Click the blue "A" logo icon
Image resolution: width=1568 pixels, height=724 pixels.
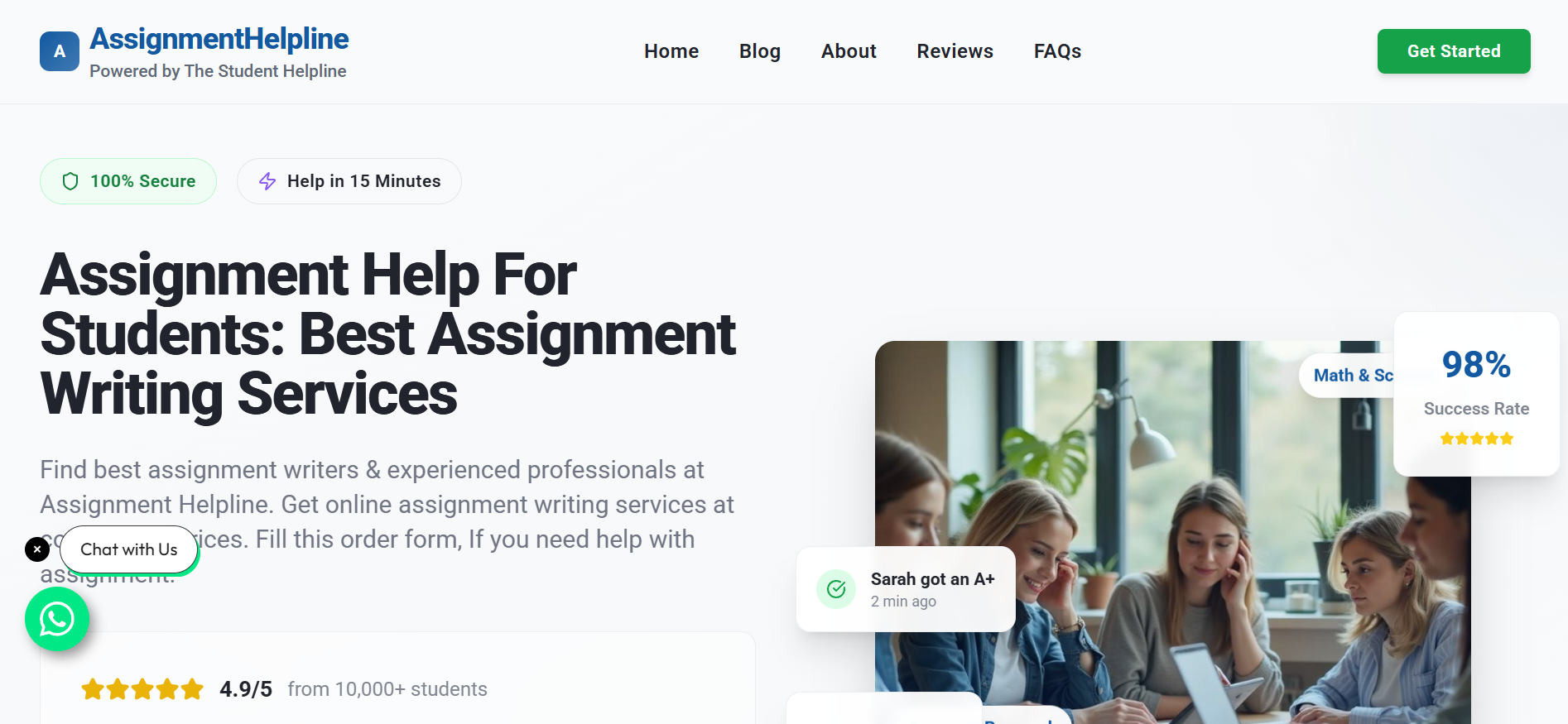[x=60, y=51]
